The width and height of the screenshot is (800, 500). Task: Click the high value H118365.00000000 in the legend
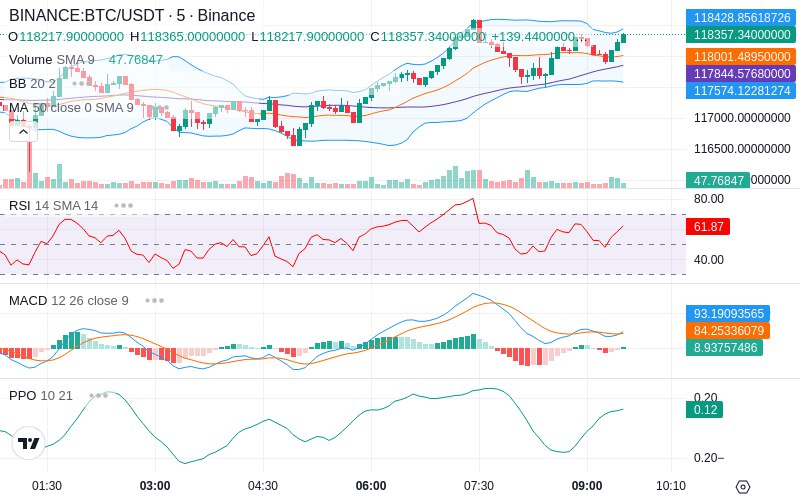click(x=187, y=37)
